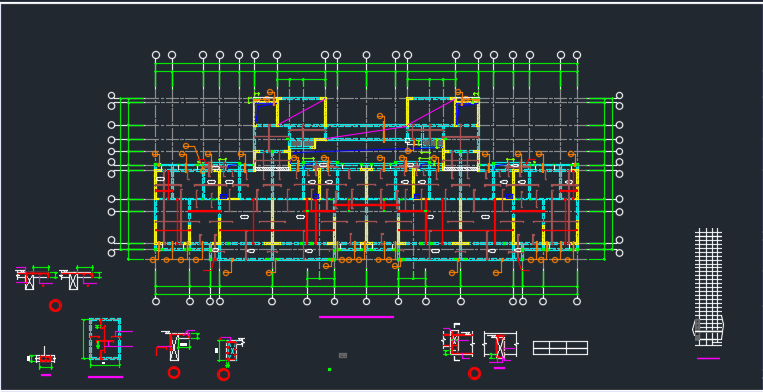Viewport: 763px width, 392px height.
Task: Select the red circle under the paired beam details
Action: click(x=55, y=305)
